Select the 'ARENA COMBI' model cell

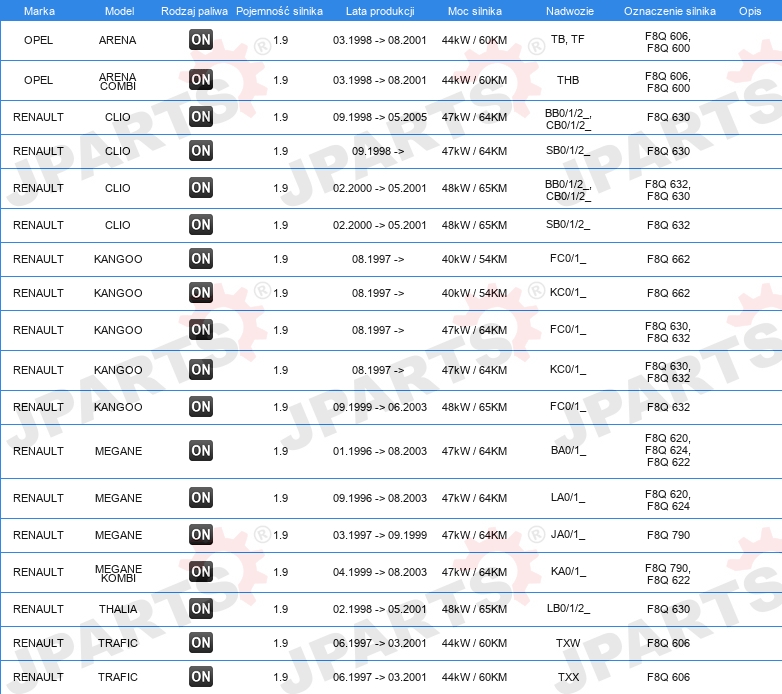tap(118, 81)
